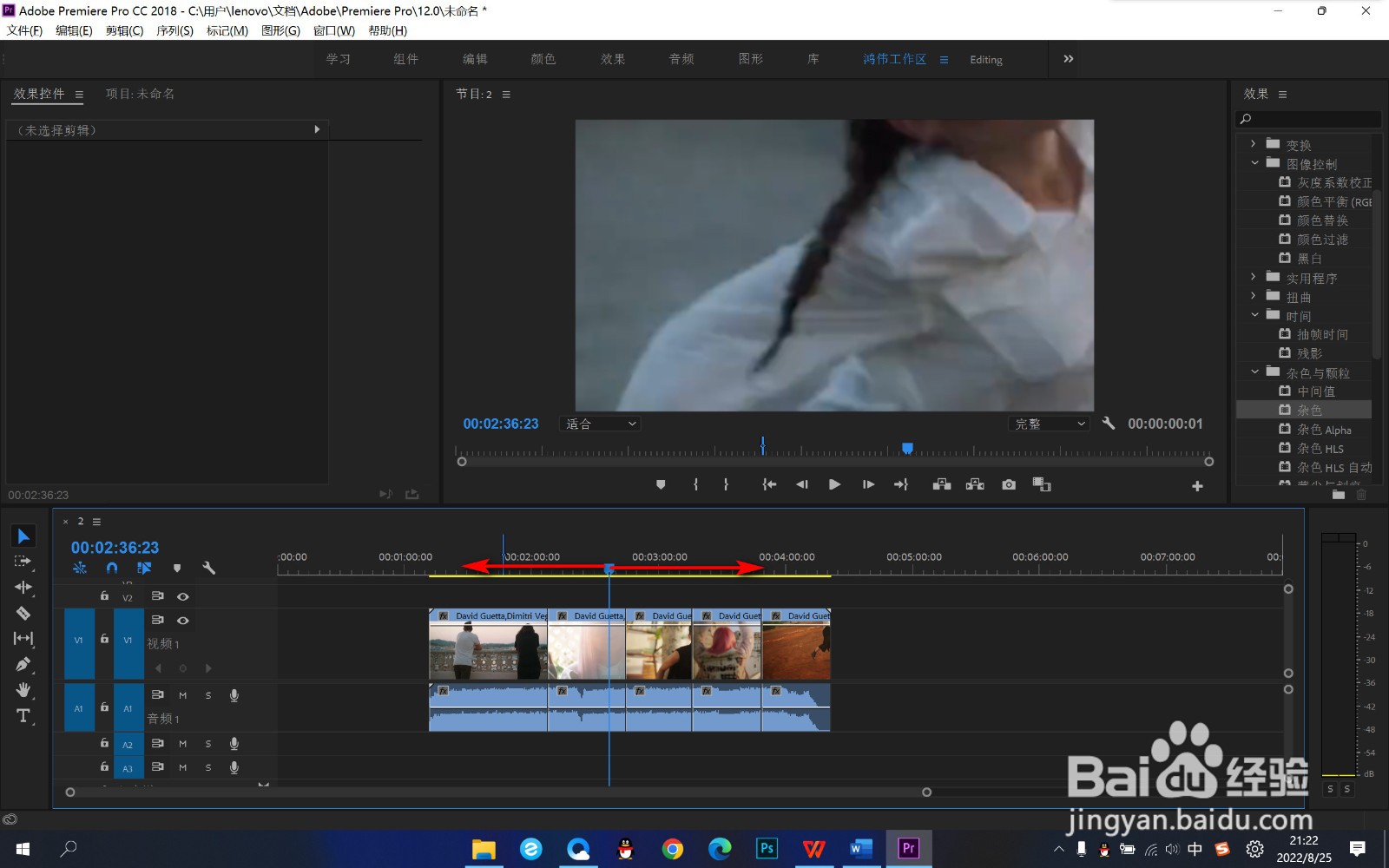Select the Selection (arrow) tool

coord(23,536)
